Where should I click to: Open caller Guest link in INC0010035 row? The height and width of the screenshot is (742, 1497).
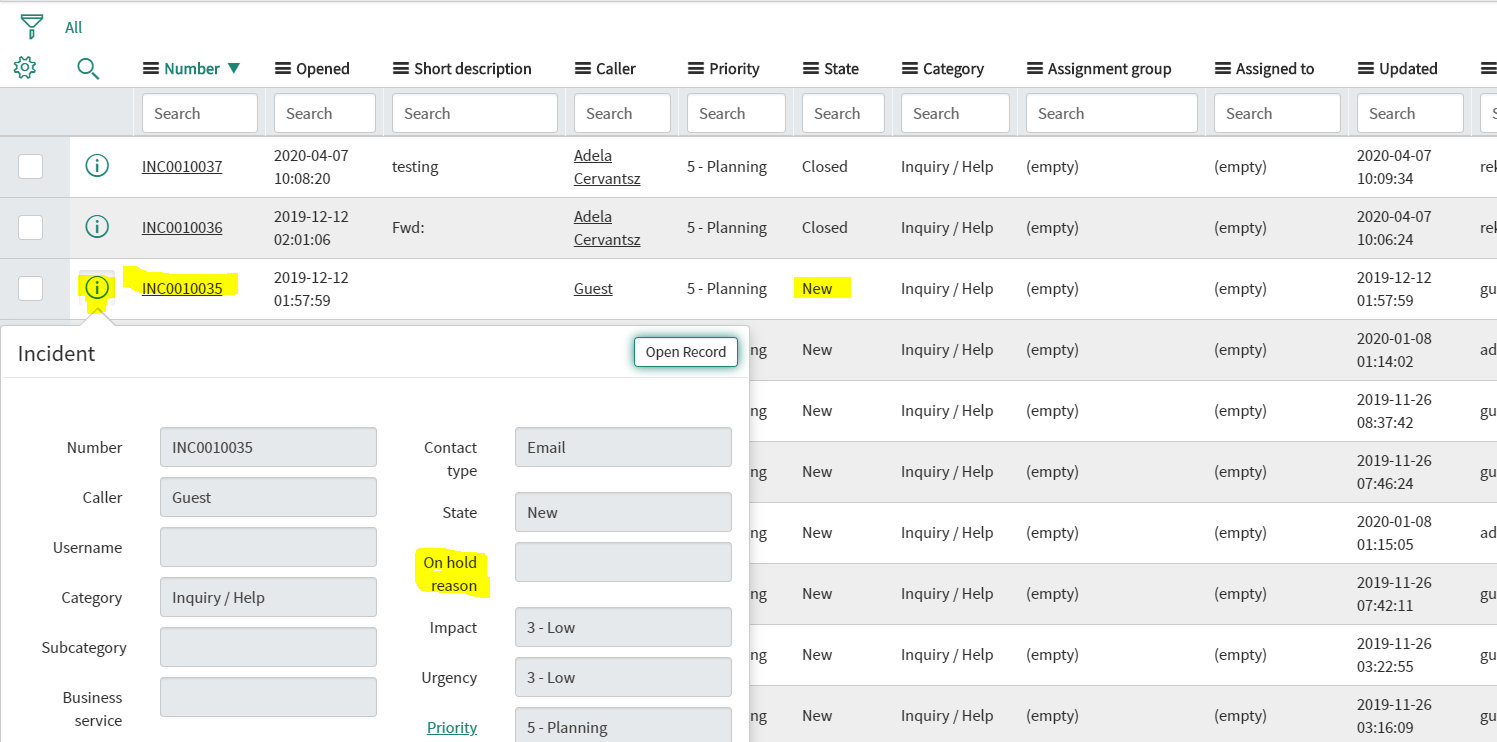[593, 289]
